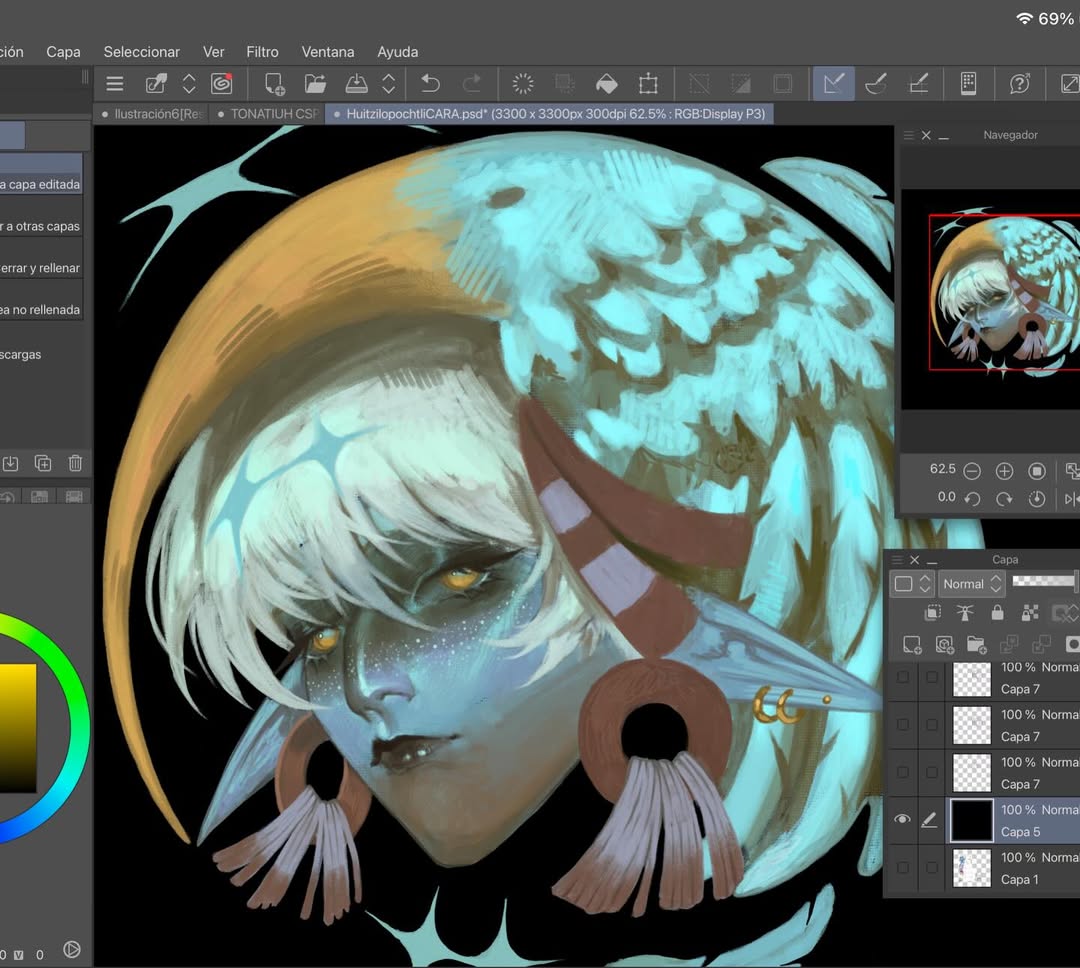Open touch gesture settings icon
Image resolution: width=1080 pixels, height=968 pixels.
(x=968, y=84)
